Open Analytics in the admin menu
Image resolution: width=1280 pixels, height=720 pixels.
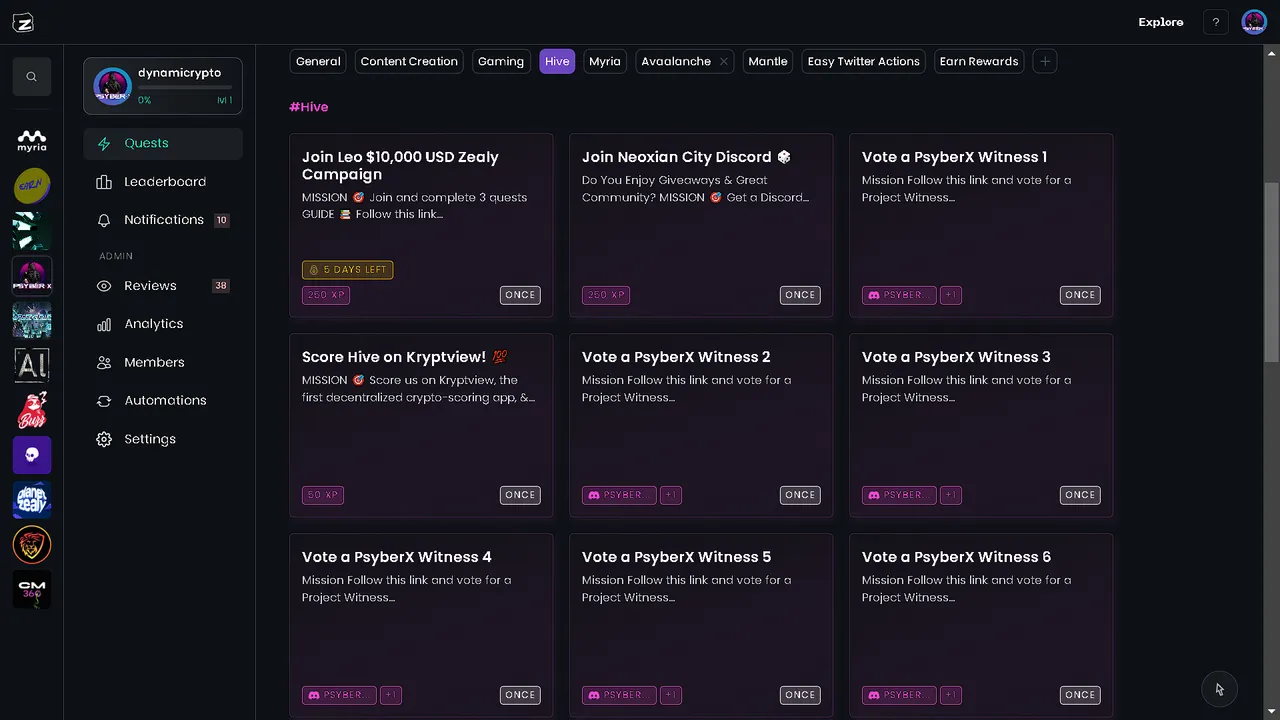[163, 324]
